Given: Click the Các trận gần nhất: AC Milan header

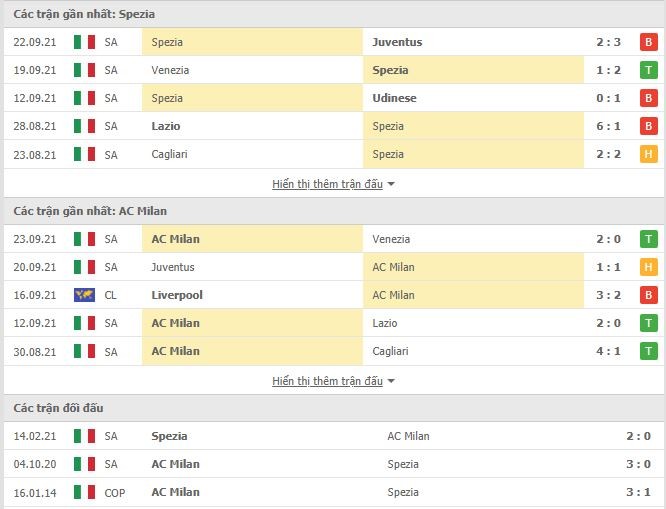Looking at the screenshot, I should point(90,211).
